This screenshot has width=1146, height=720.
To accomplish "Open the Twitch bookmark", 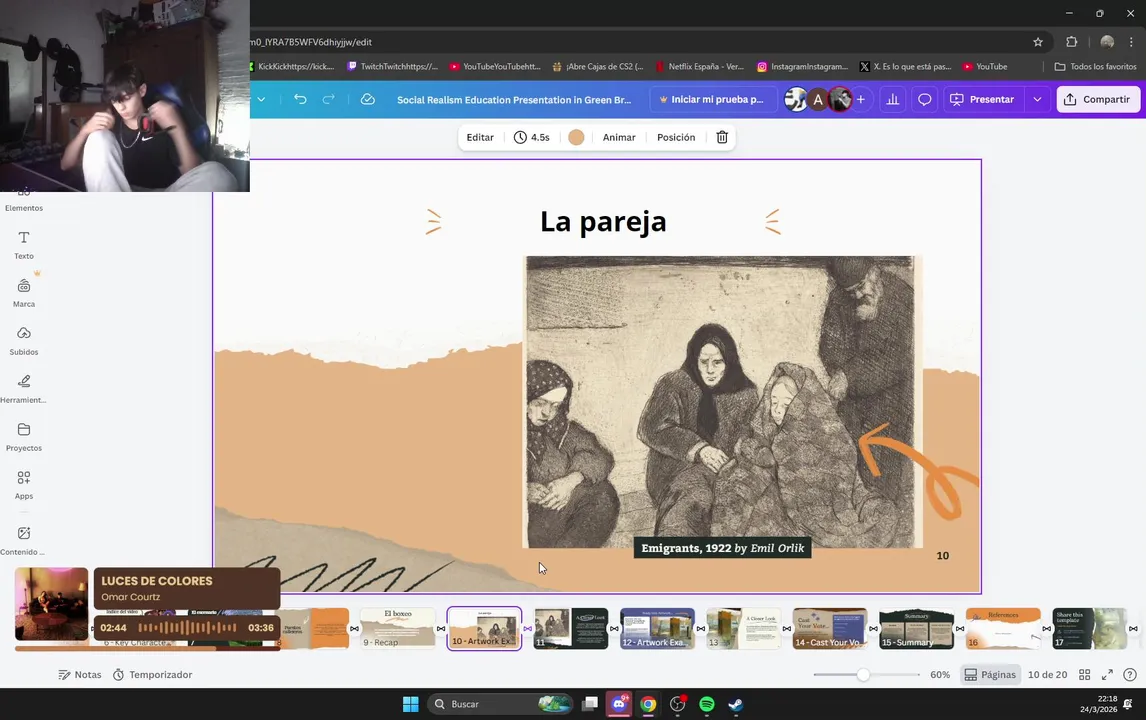I will [392, 67].
